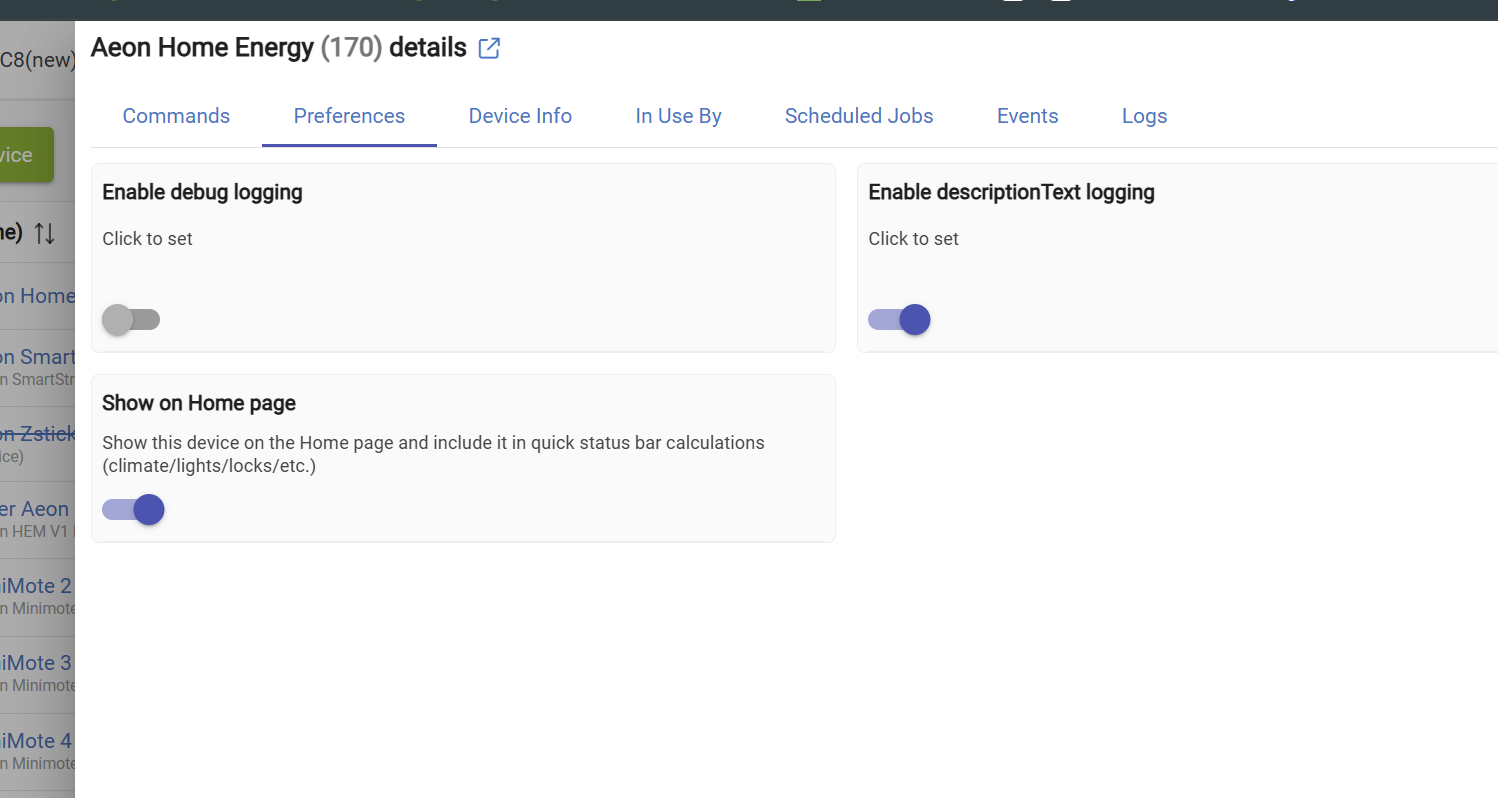The image size is (1498, 798).
Task: Select the Preferences tab
Action: pyautogui.click(x=349, y=116)
